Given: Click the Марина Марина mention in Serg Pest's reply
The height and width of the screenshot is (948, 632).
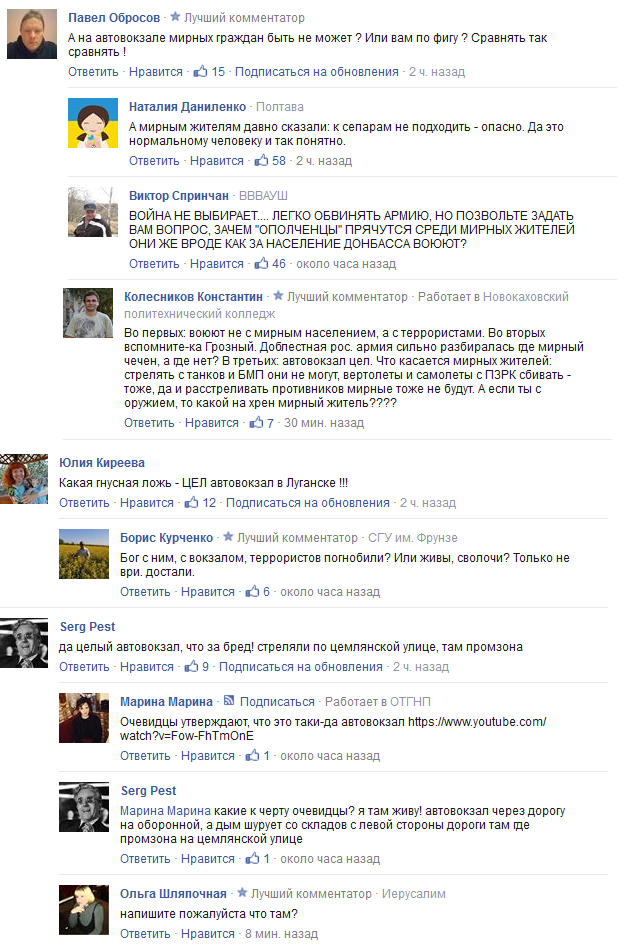Looking at the screenshot, I should [x=165, y=810].
